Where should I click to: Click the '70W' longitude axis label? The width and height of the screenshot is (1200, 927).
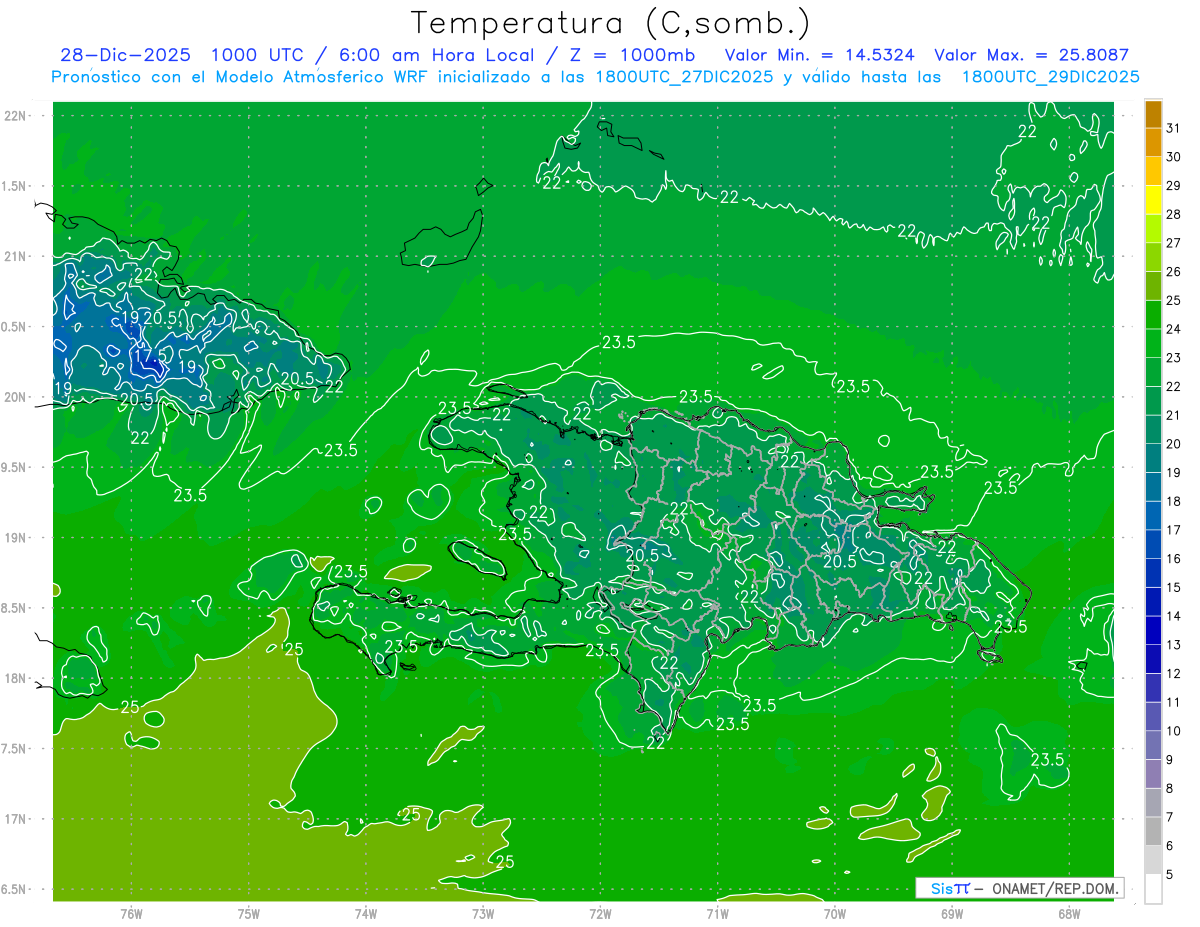pos(835,913)
